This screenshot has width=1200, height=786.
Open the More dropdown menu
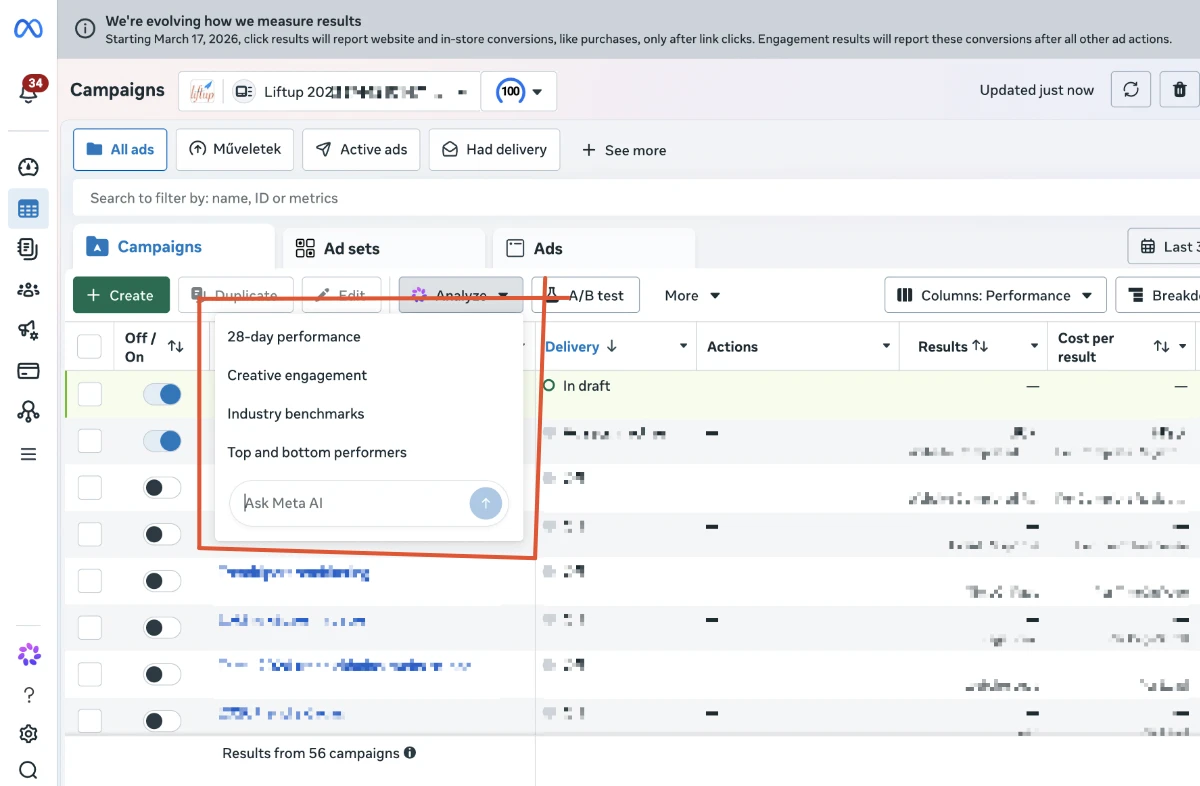[692, 295]
